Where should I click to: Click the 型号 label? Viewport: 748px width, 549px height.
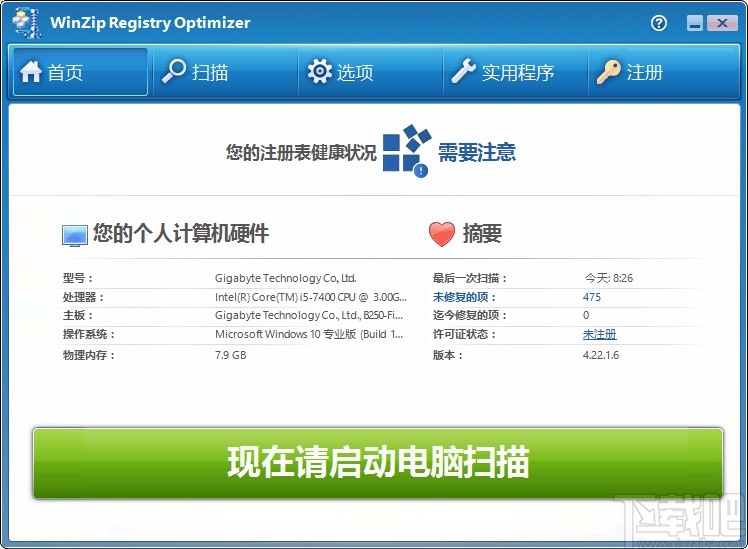[x=78, y=278]
